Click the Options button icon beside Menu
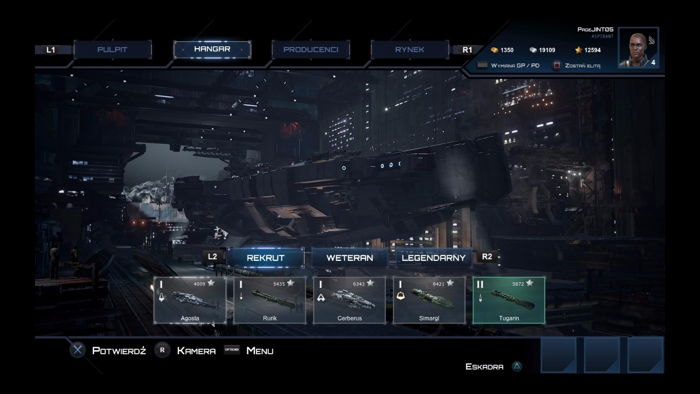The height and width of the screenshot is (394, 700). point(232,349)
